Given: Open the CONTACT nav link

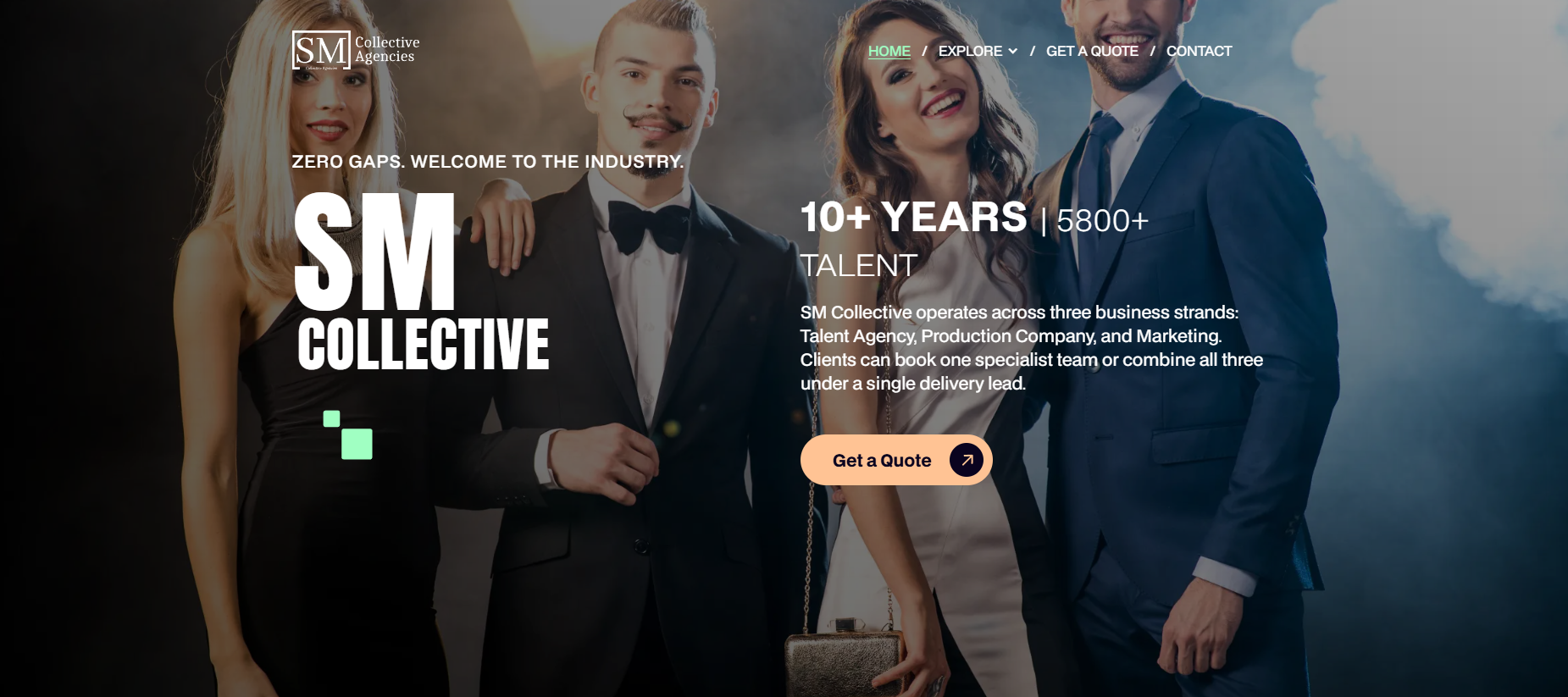Looking at the screenshot, I should click(x=1199, y=51).
